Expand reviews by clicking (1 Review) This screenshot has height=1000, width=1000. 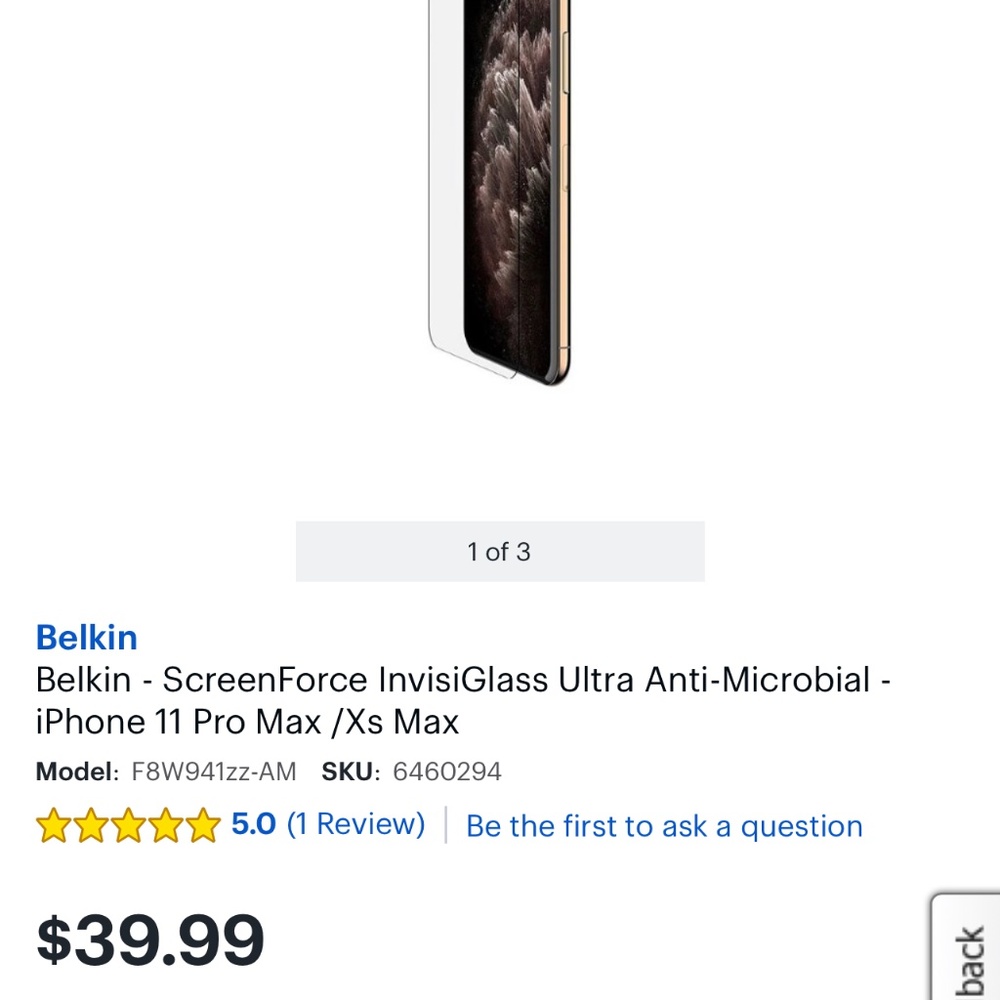[357, 825]
